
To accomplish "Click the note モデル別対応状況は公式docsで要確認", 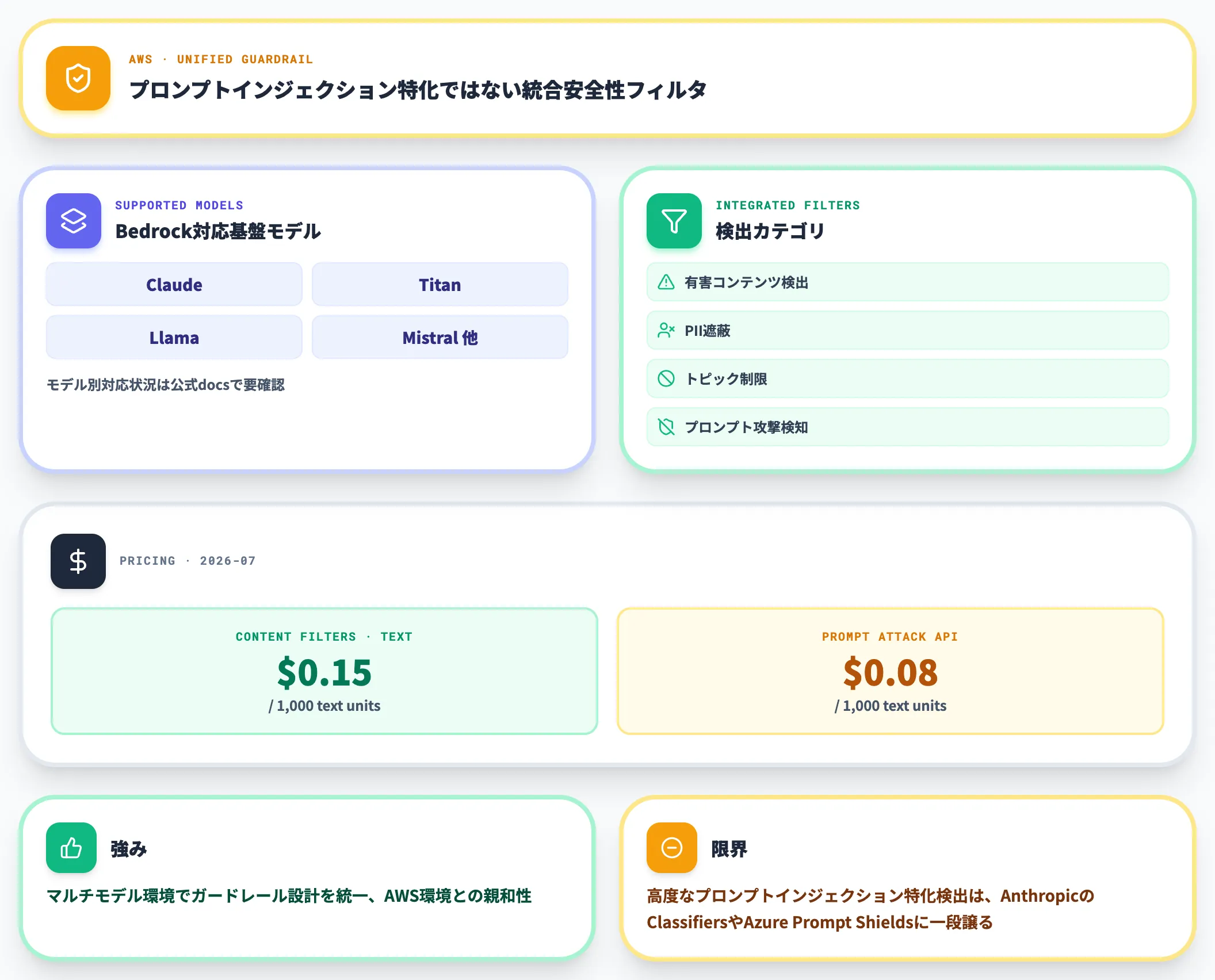I will tap(165, 385).
